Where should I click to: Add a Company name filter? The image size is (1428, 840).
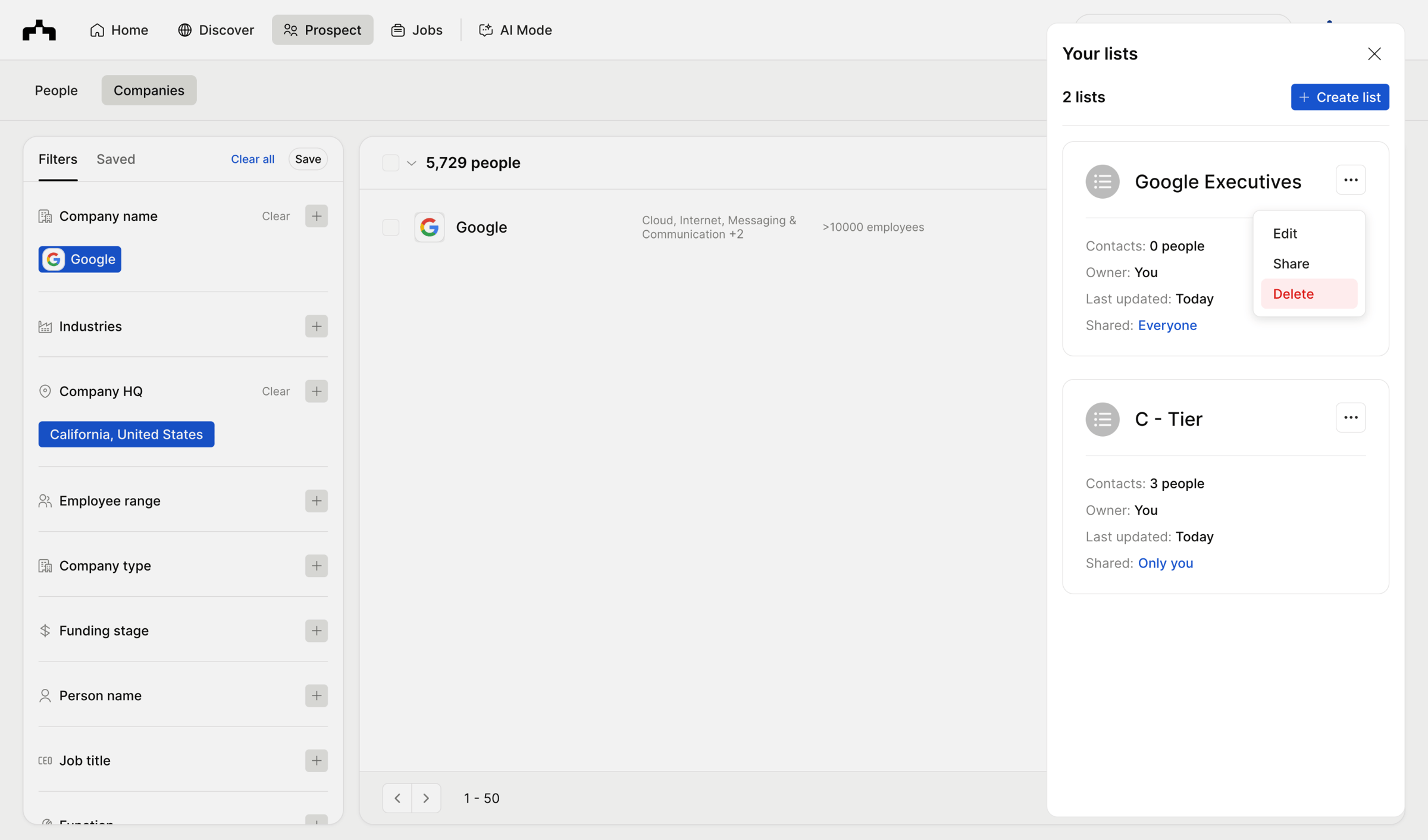pos(316,216)
